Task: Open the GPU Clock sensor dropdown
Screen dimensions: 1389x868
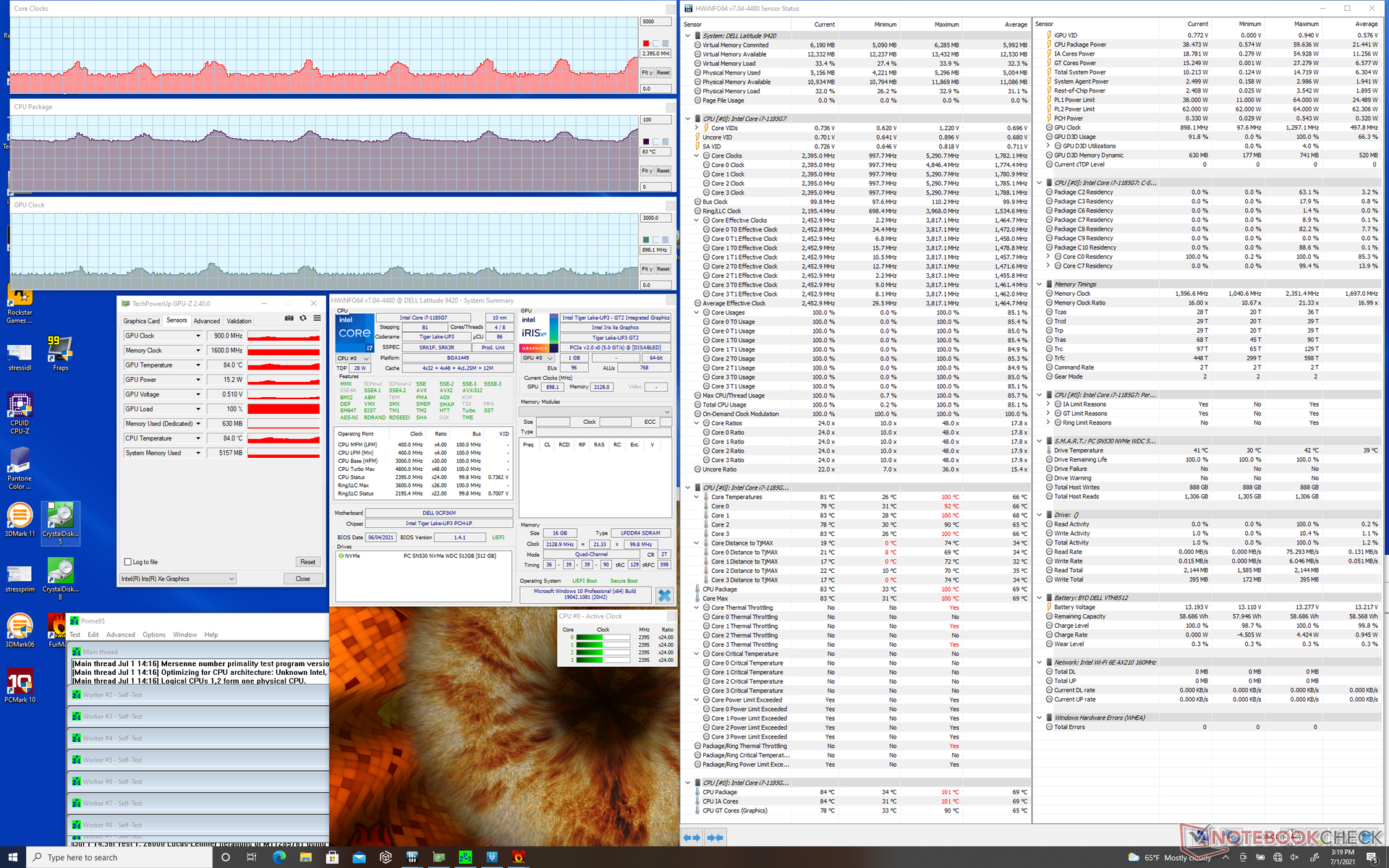Action: click(x=197, y=336)
